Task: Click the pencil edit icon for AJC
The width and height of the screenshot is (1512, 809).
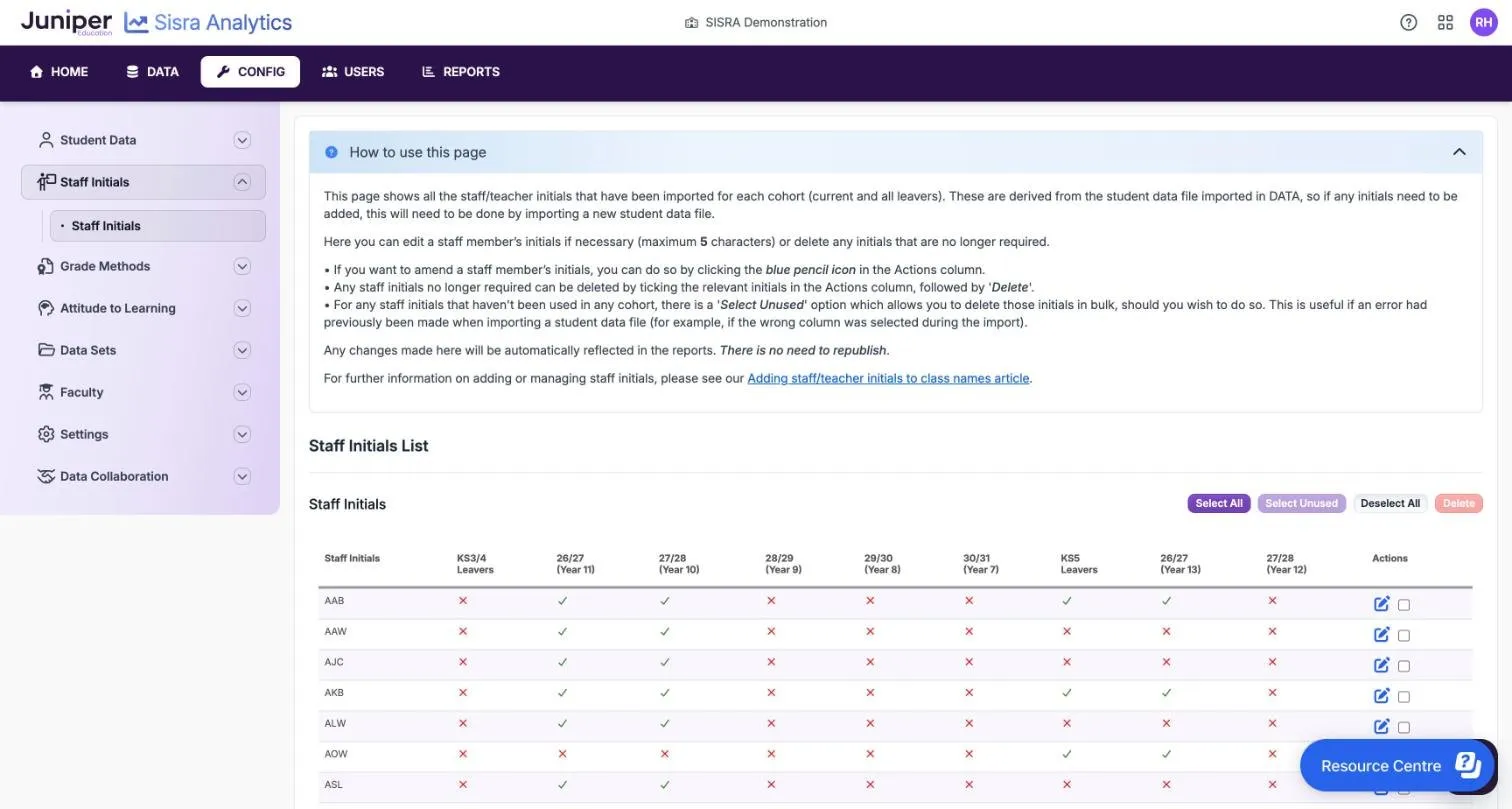Action: 1381,665
